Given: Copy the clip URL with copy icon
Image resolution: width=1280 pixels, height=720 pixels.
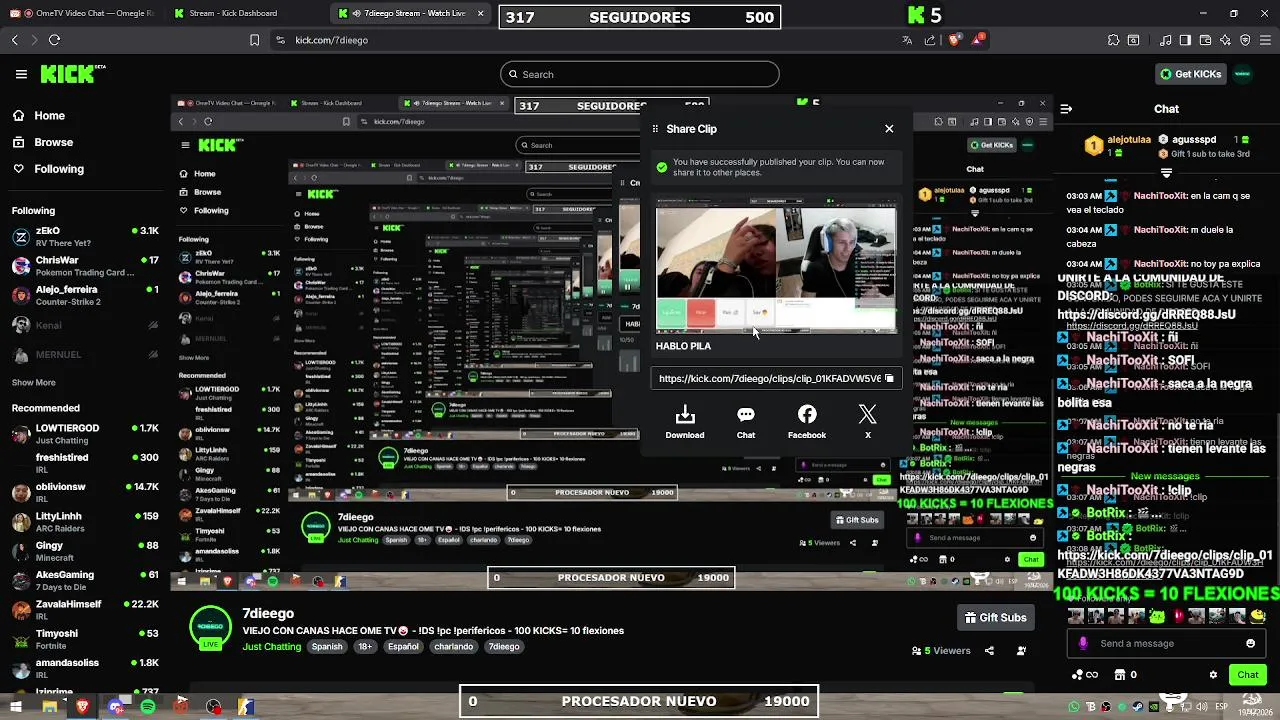Looking at the screenshot, I should [889, 379].
